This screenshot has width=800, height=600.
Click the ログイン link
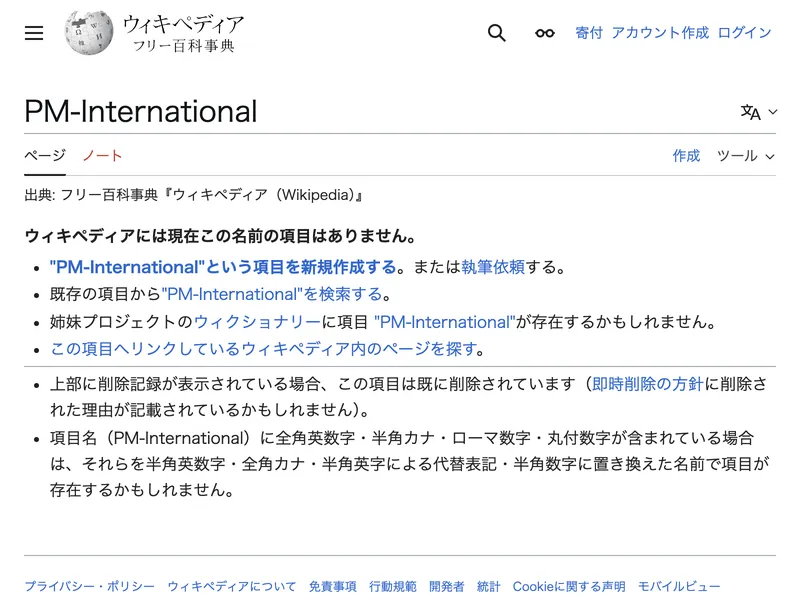pyautogui.click(x=744, y=33)
